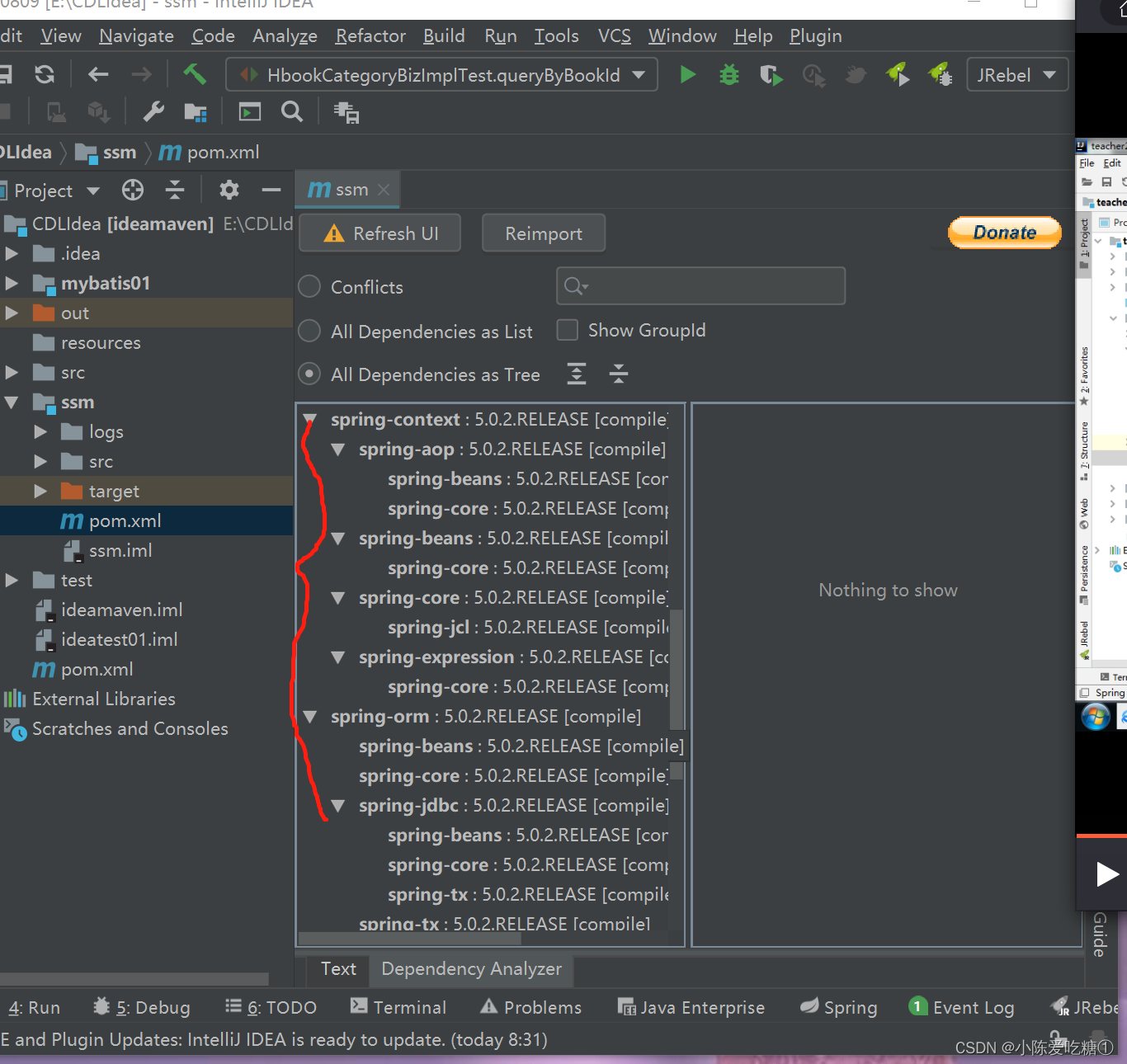Open IDE settings via the wrench icon

tap(152, 111)
